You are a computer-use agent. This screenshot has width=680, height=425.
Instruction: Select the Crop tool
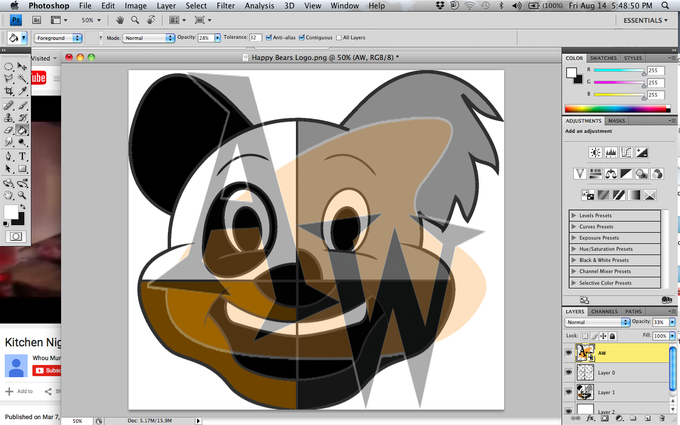(9, 91)
